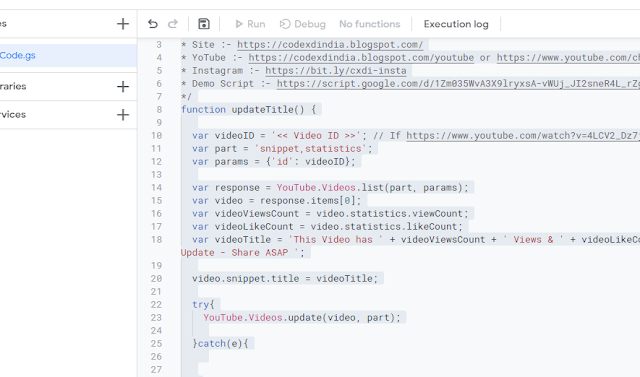Click 'video.statistics.viewCount' text
Image resolution: width=640 pixels, height=377 pixels.
coord(389,213)
